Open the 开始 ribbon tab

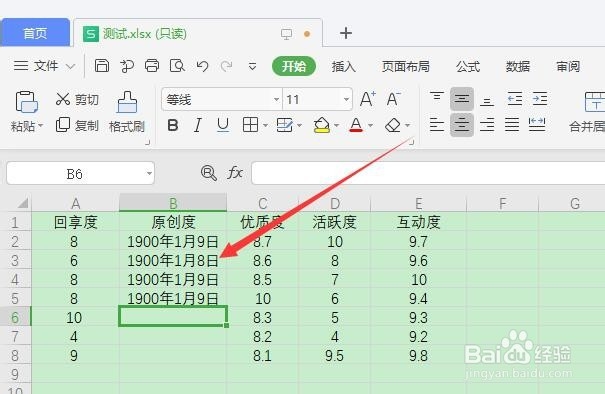pyautogui.click(x=294, y=66)
